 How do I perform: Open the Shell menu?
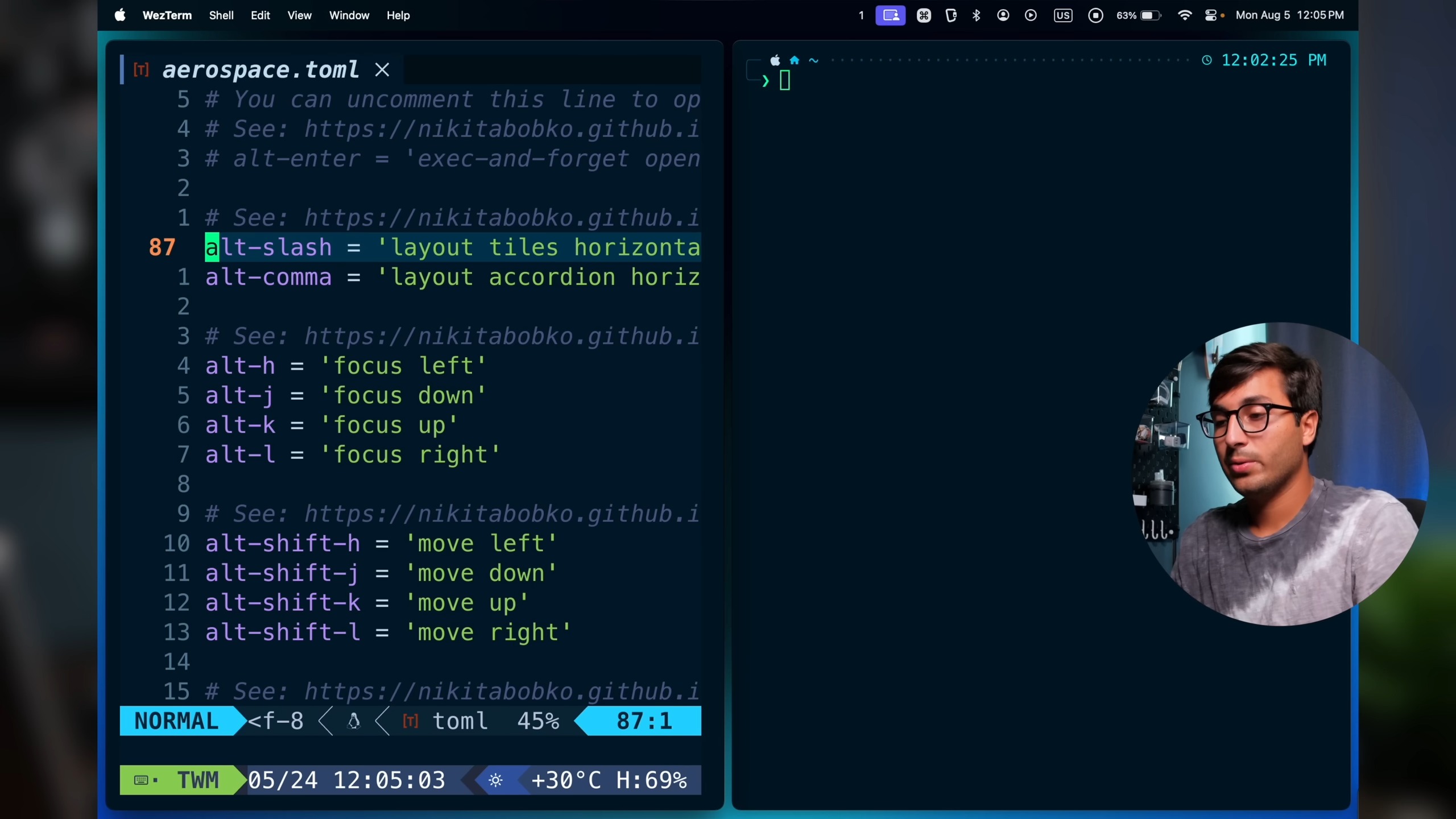pos(221,15)
